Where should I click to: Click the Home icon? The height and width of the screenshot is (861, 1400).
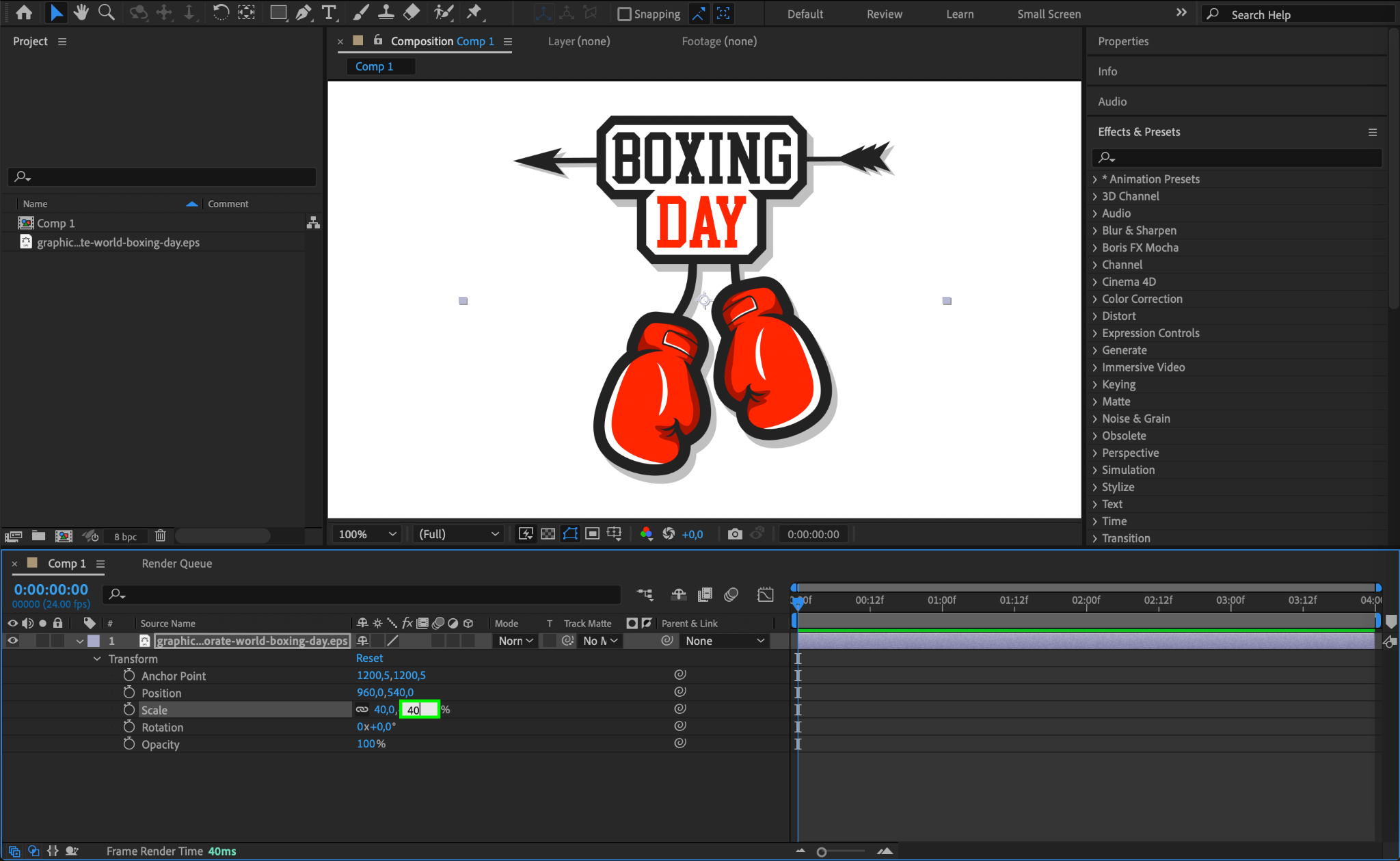click(23, 12)
